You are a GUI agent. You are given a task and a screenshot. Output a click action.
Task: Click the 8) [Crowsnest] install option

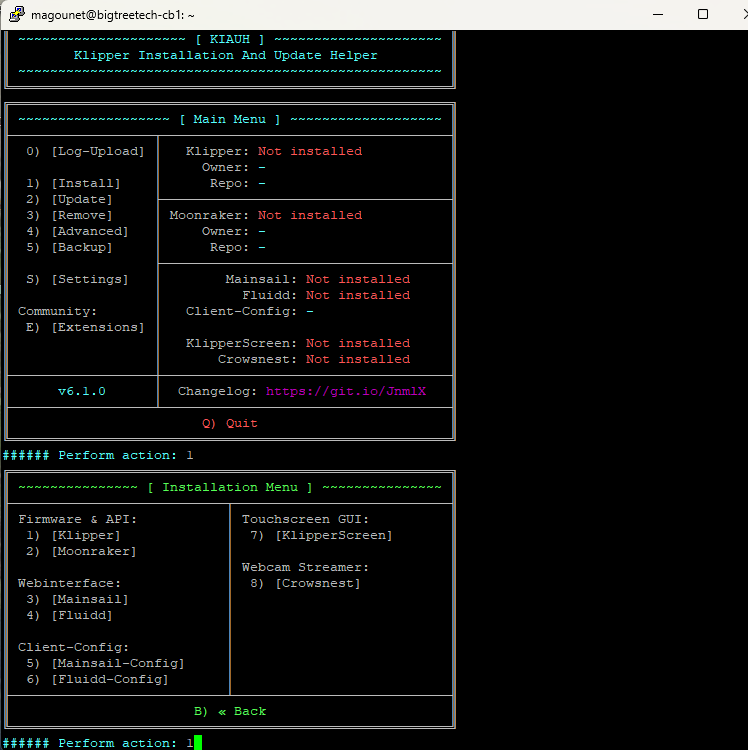click(x=305, y=584)
